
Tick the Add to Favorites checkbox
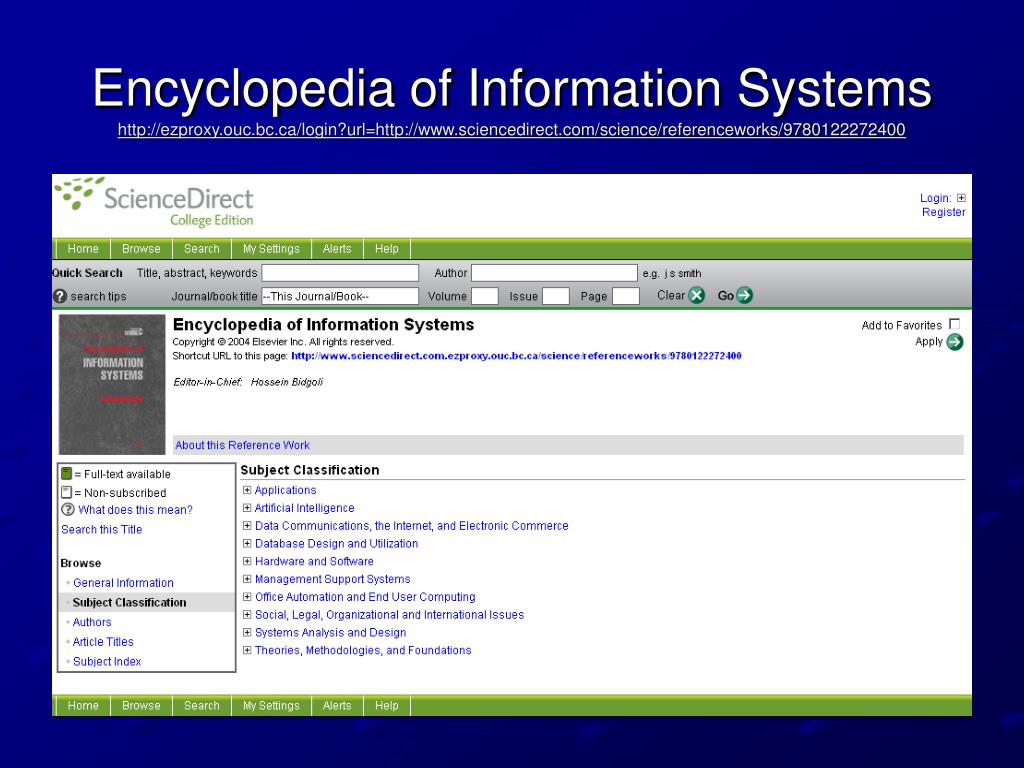tap(955, 324)
